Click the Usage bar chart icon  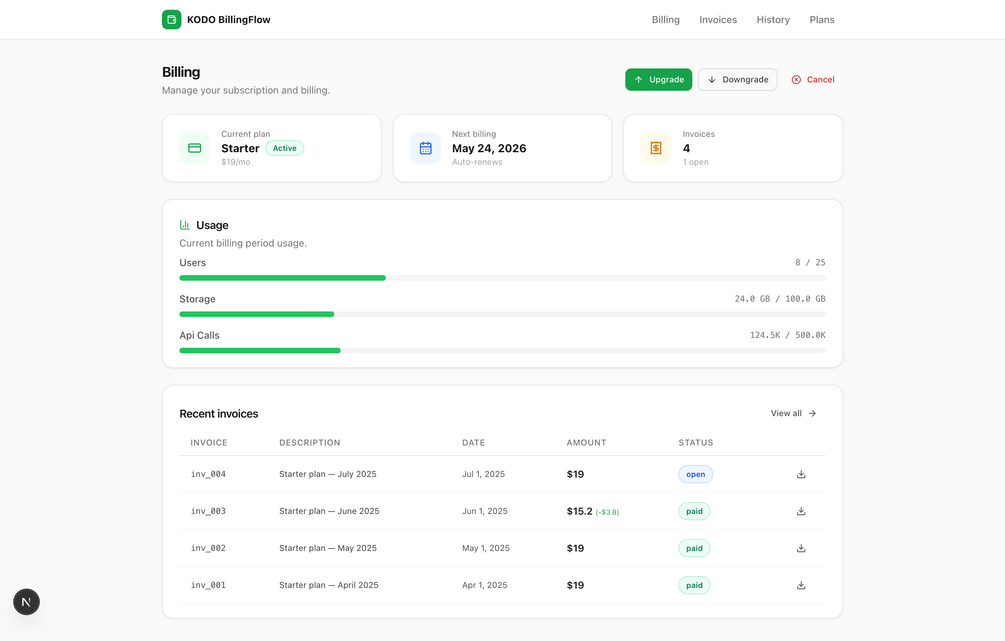click(x=185, y=225)
